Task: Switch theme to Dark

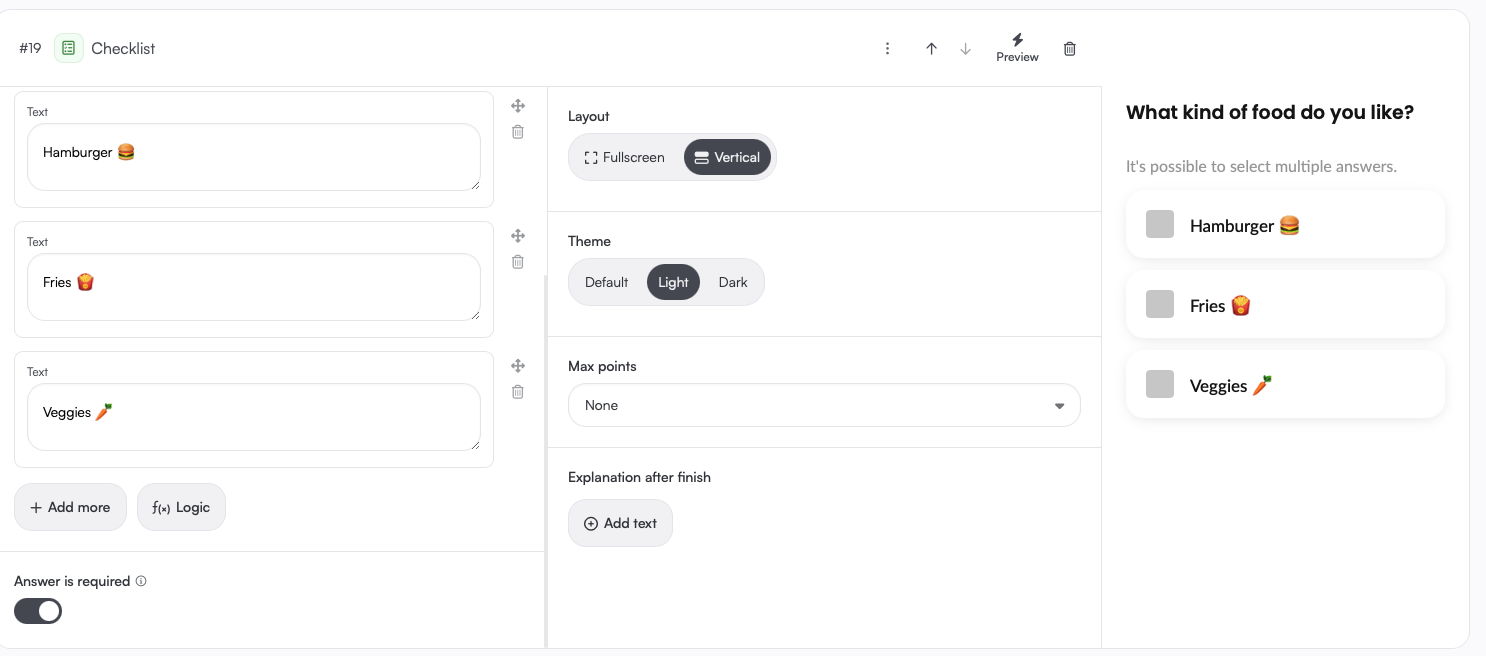Action: pos(733,282)
